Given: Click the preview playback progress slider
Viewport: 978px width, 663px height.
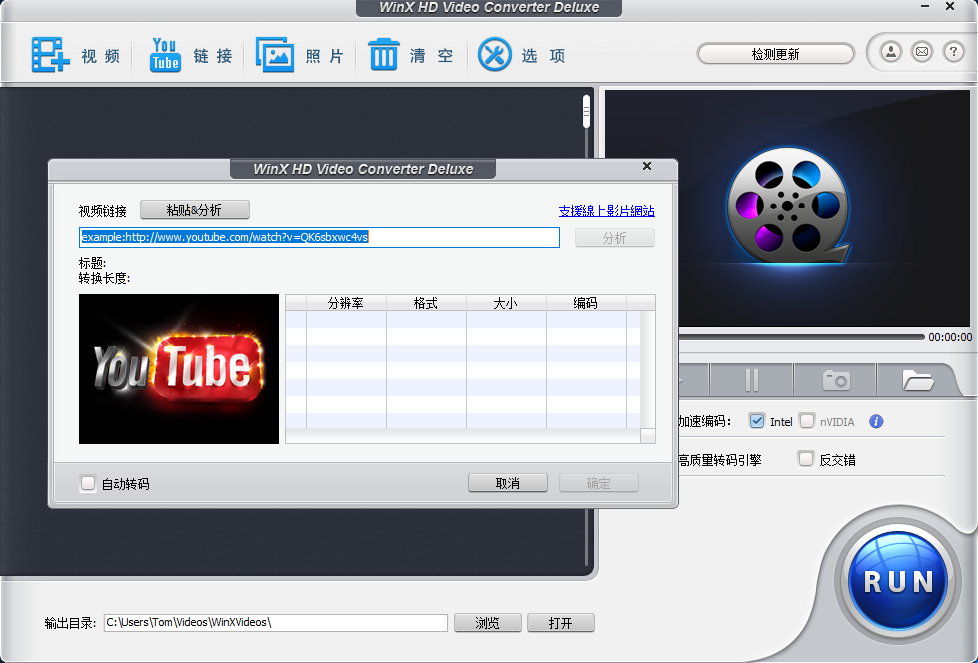Looking at the screenshot, I should click(x=801, y=337).
